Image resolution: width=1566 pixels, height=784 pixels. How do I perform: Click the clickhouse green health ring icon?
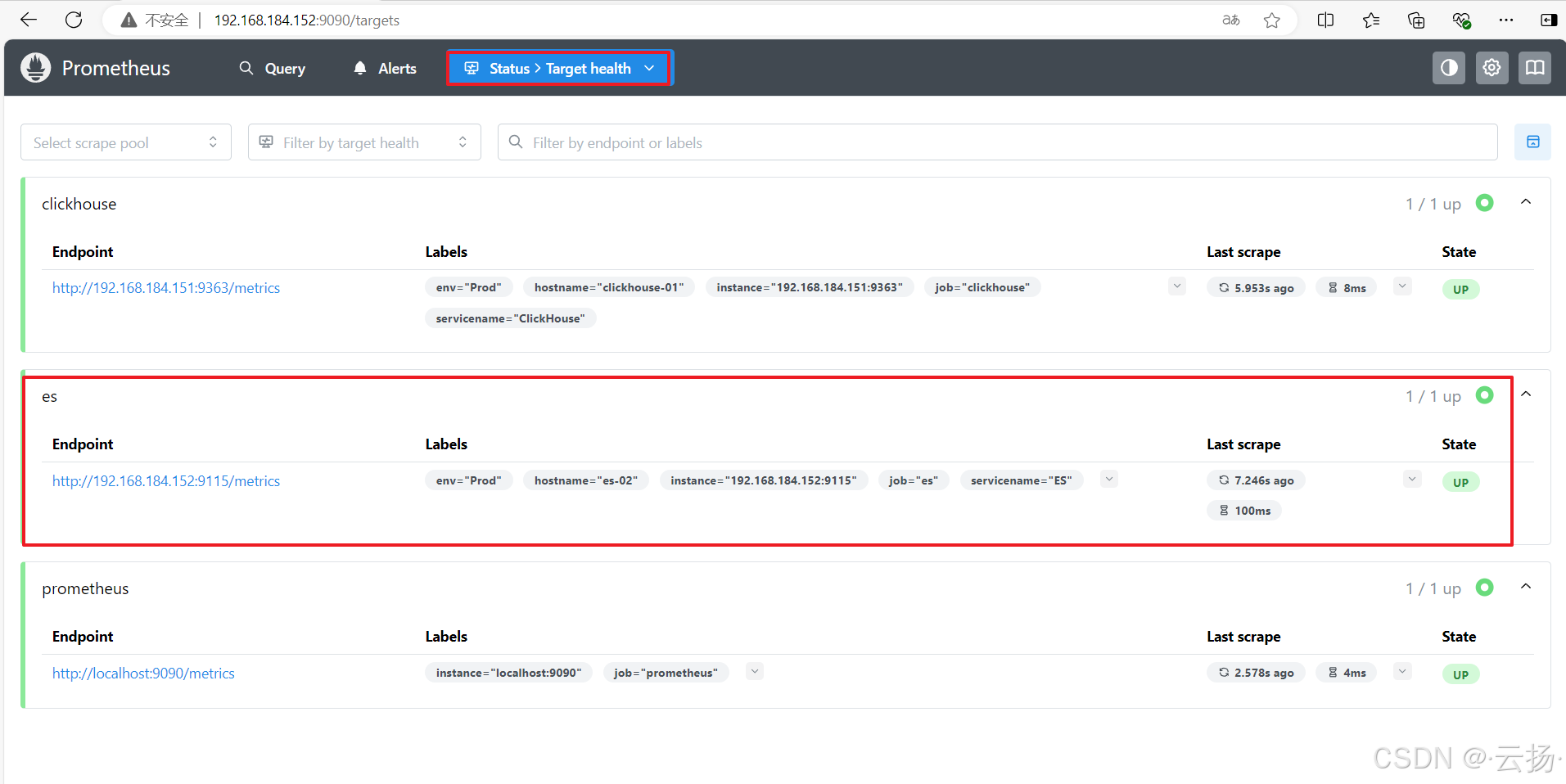[1485, 203]
